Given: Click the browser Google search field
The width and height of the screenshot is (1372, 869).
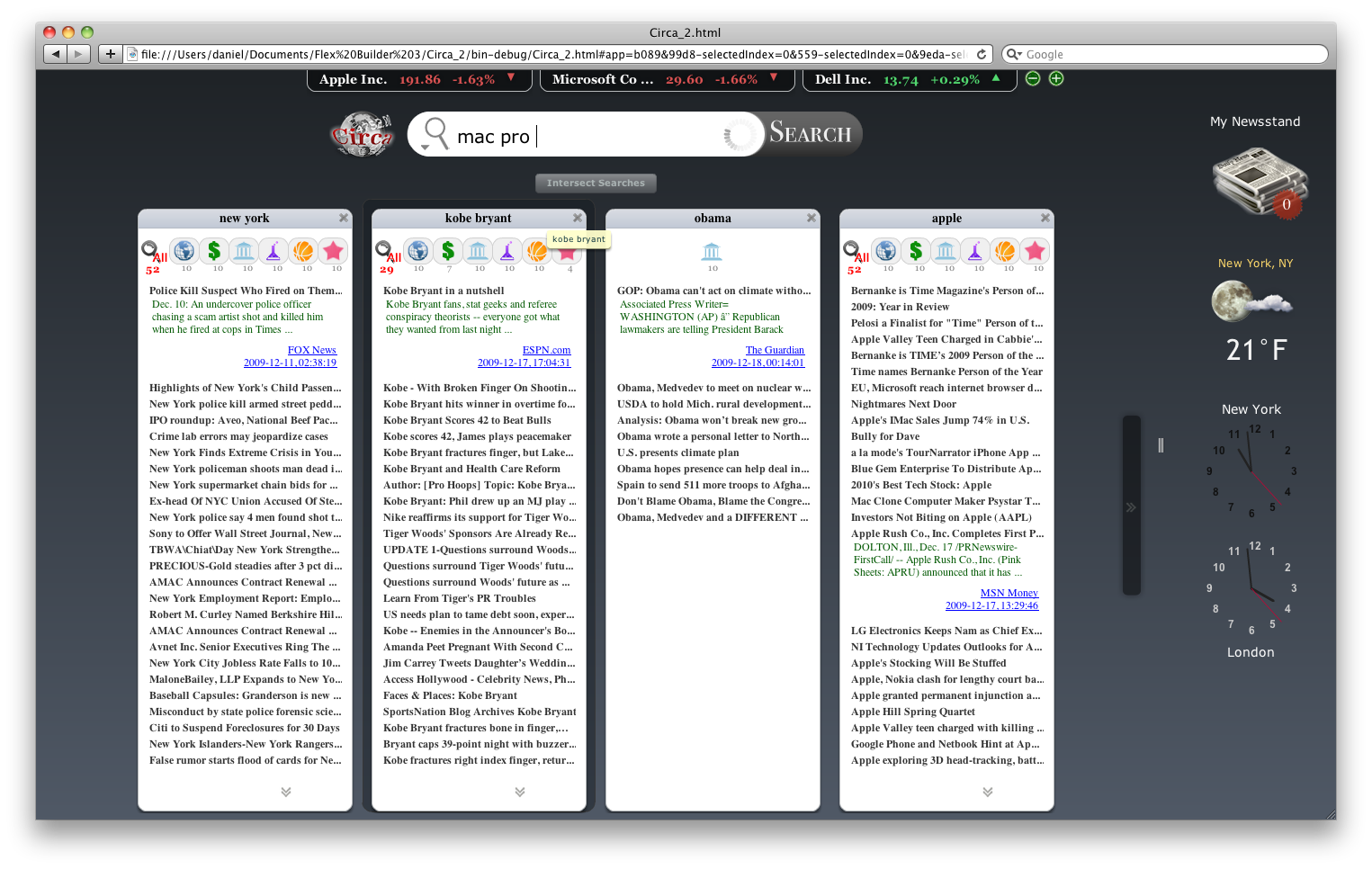Looking at the screenshot, I should coord(1165,54).
